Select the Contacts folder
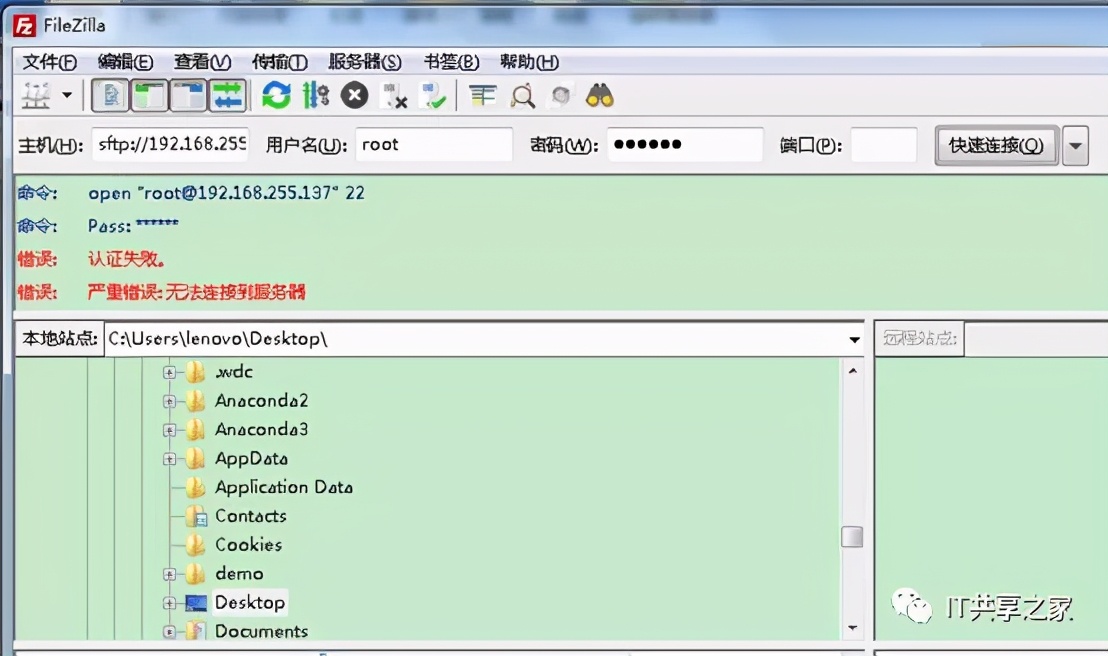Screen dimensions: 1108x656 point(251,516)
